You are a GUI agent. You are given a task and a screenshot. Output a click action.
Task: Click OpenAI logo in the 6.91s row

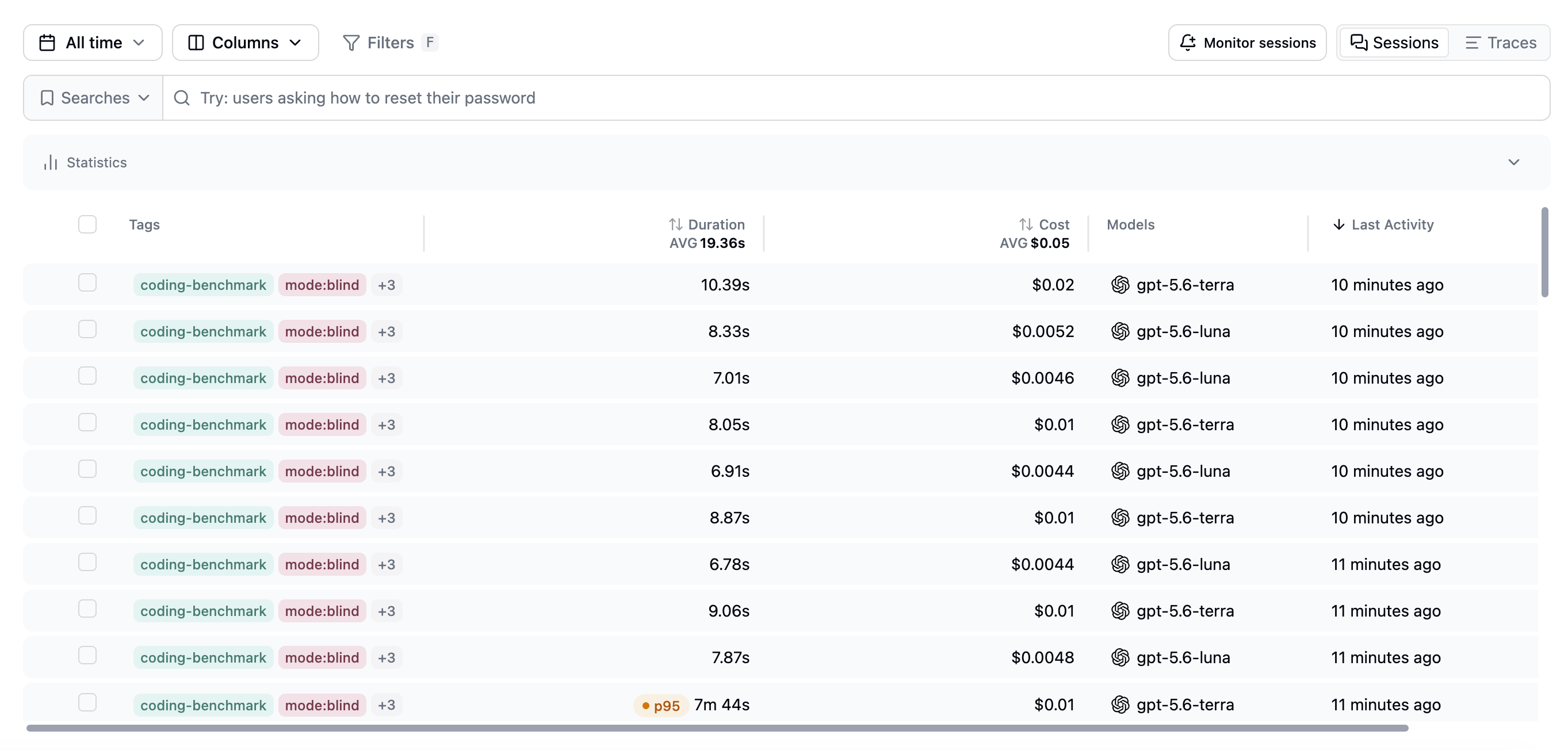(x=1120, y=471)
